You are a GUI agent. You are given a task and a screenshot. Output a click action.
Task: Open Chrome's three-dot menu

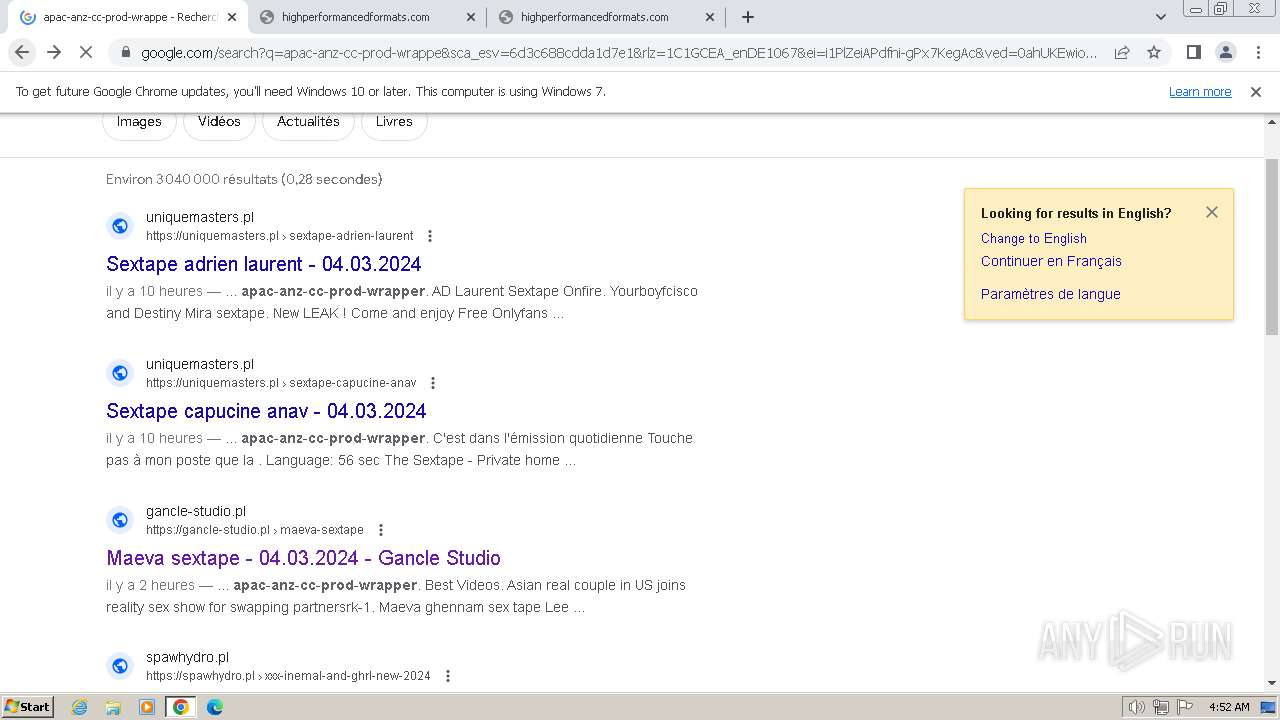[1257, 52]
